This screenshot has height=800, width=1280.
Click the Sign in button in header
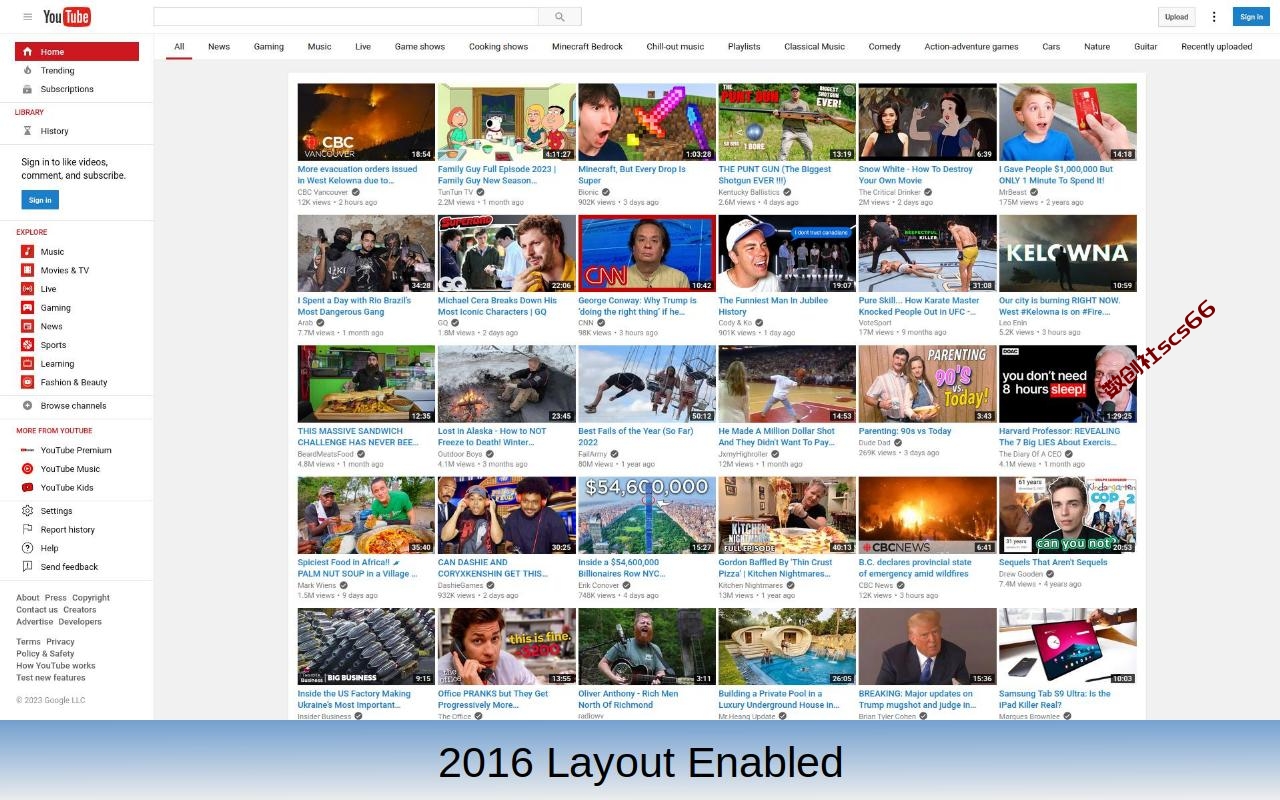pyautogui.click(x=1251, y=17)
